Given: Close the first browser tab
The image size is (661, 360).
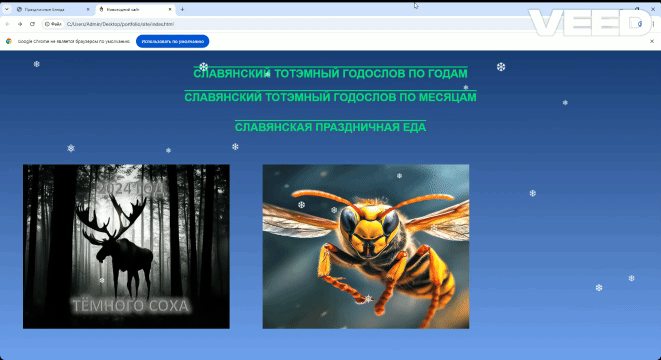Looking at the screenshot, I should (88, 9).
